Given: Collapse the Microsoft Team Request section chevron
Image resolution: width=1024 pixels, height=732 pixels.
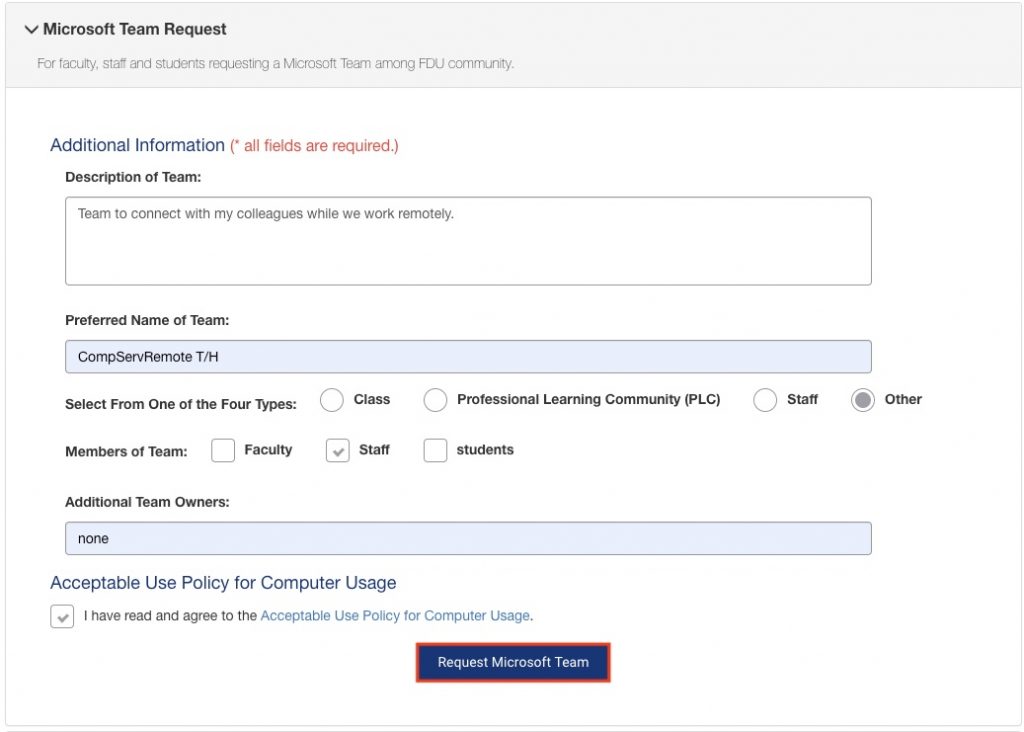Looking at the screenshot, I should tap(31, 29).
